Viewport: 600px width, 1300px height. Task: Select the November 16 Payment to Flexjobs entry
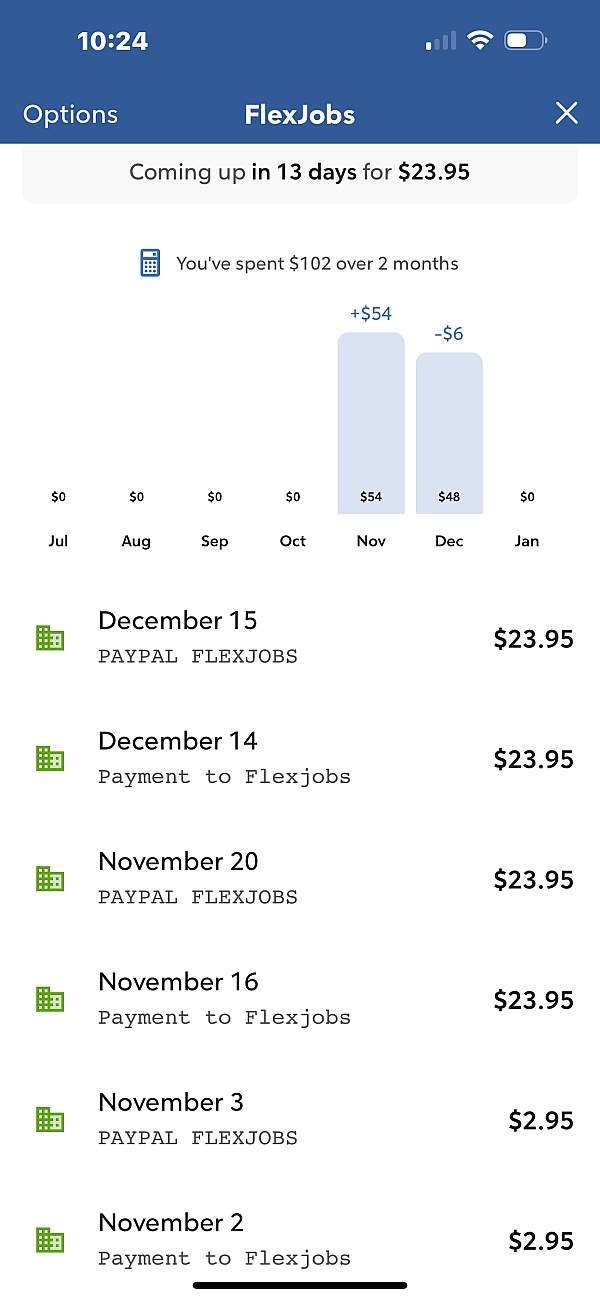pos(300,998)
